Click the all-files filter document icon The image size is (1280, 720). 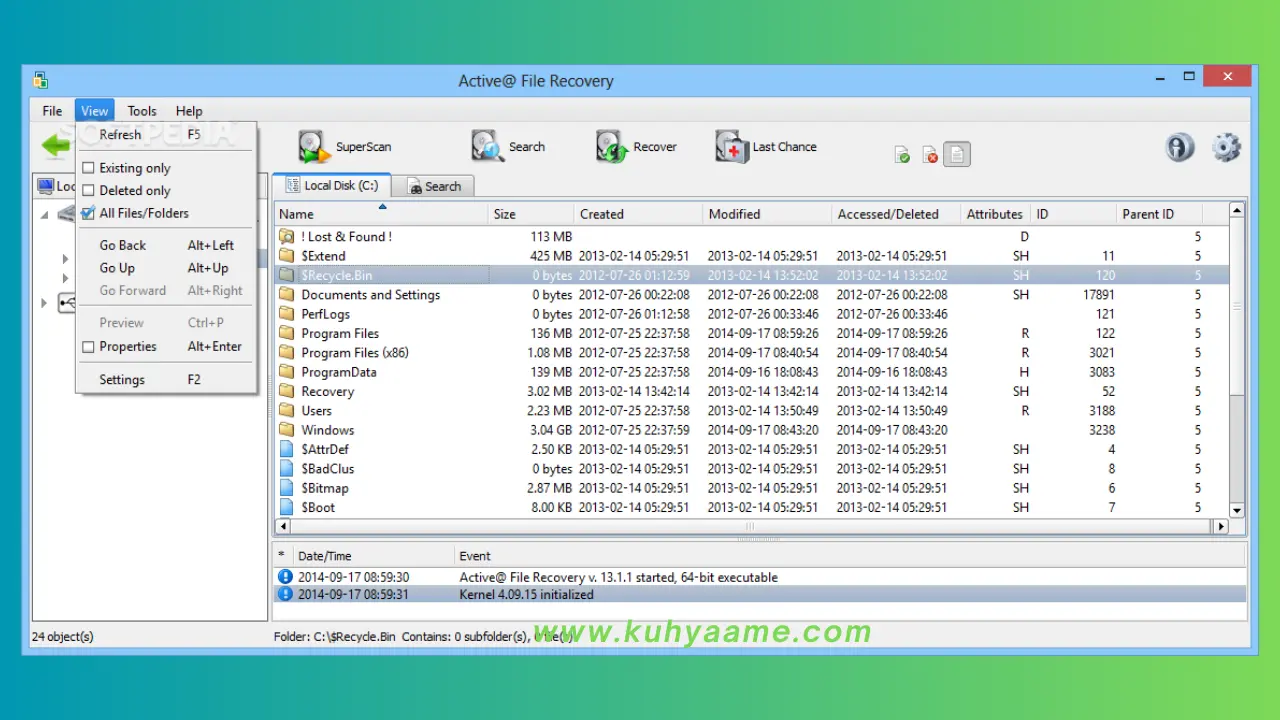957,154
